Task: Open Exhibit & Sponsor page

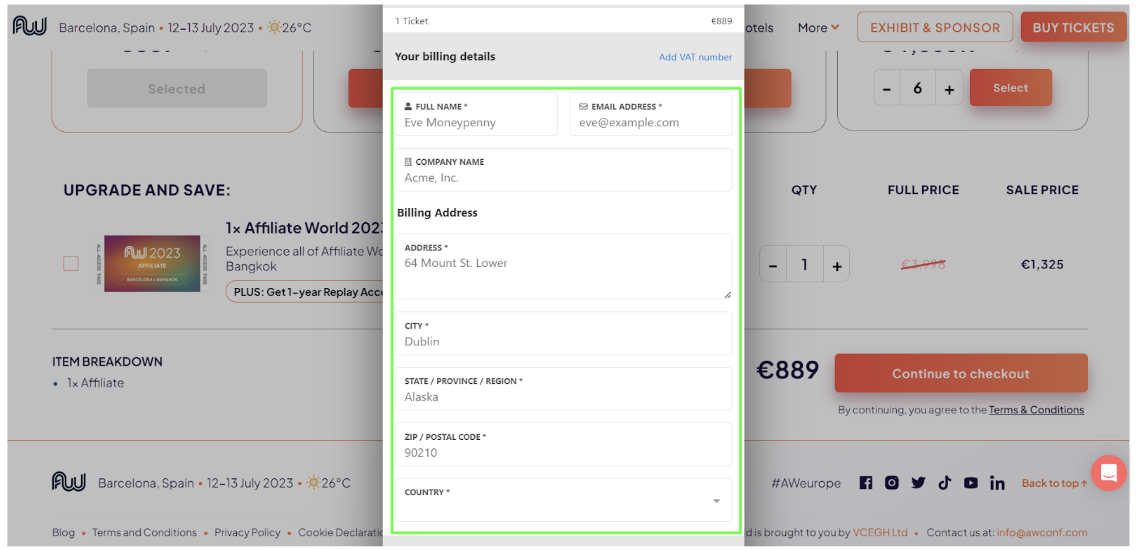Action: click(934, 28)
